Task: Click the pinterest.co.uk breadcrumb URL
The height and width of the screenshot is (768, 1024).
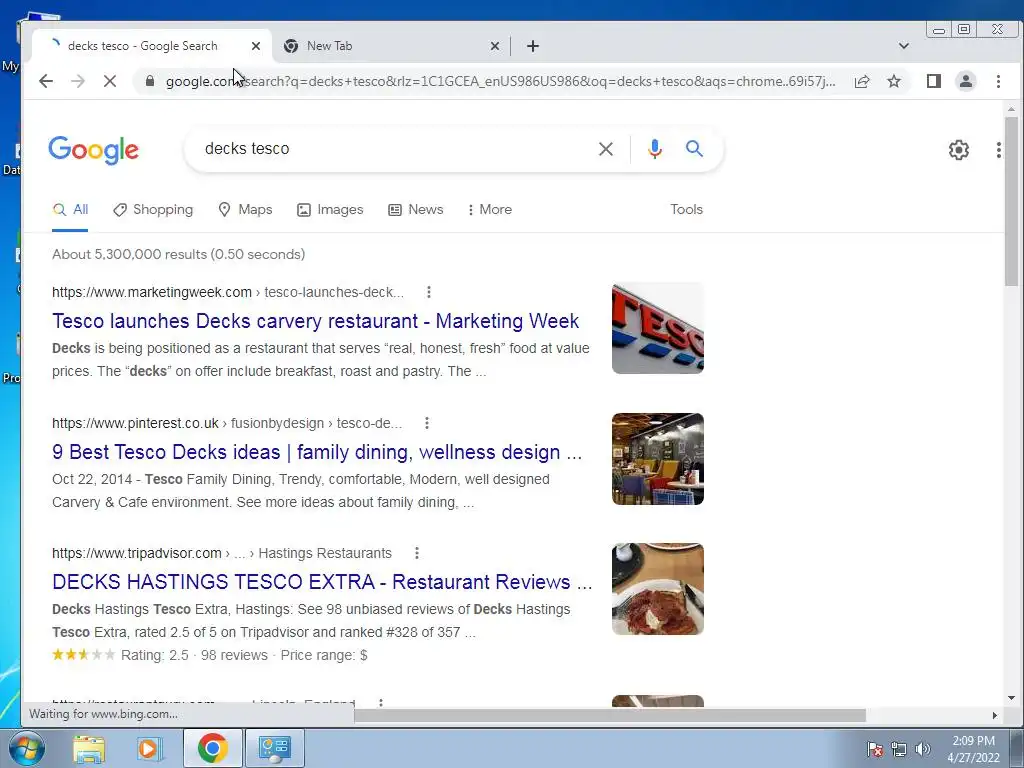Action: click(227, 423)
